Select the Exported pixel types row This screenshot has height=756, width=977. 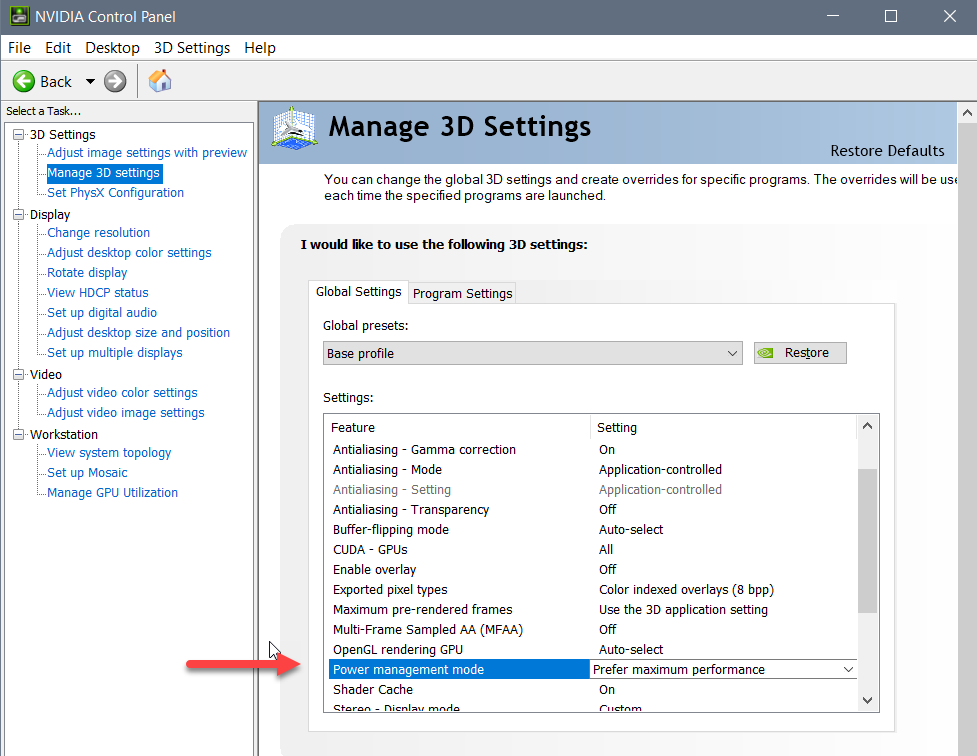593,589
